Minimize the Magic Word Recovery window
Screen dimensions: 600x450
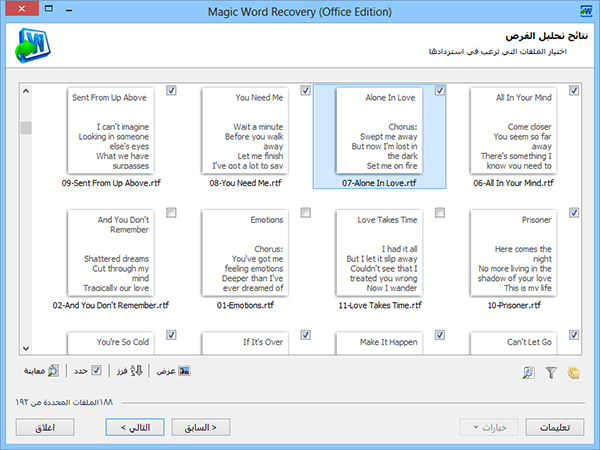[69, 11]
